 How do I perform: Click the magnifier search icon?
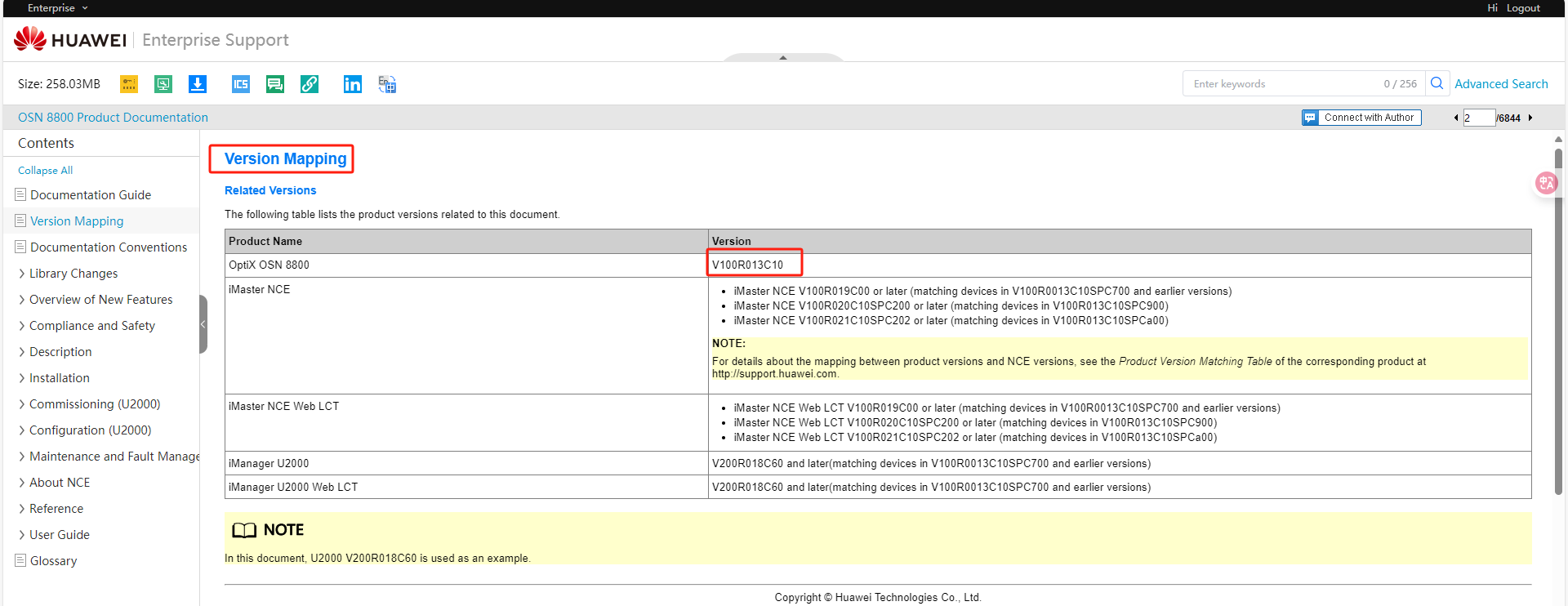pos(1437,83)
